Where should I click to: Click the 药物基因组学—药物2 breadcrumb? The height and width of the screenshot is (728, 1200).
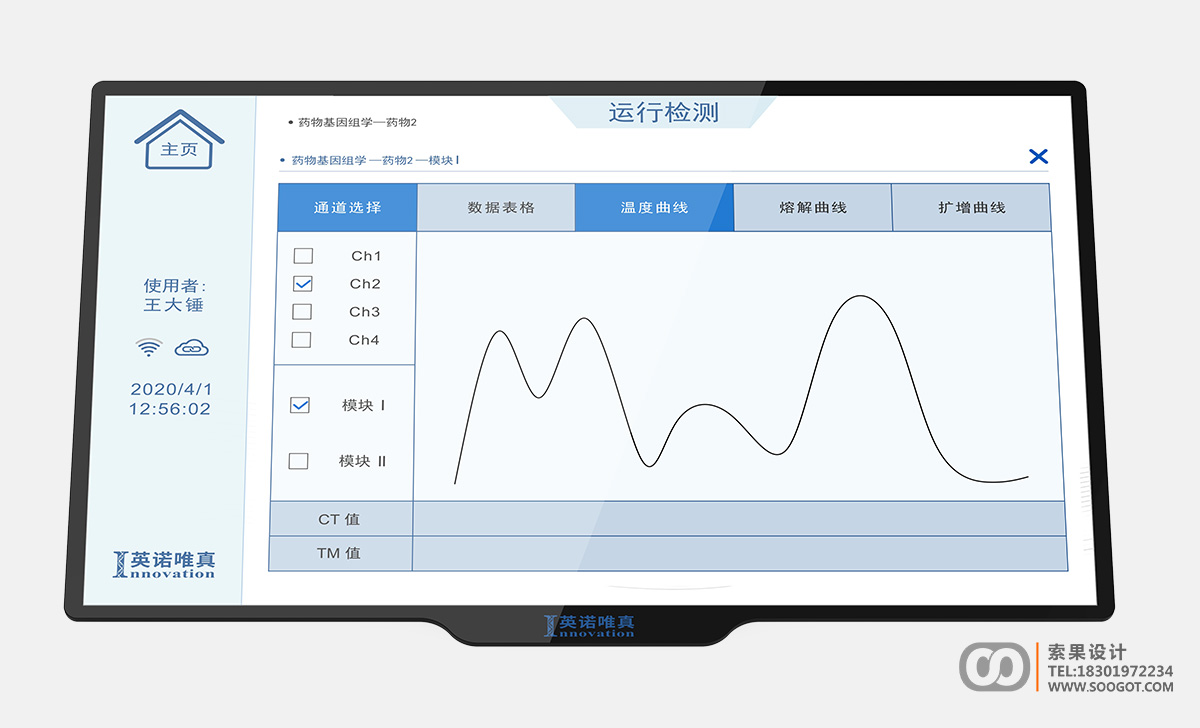tap(356, 122)
